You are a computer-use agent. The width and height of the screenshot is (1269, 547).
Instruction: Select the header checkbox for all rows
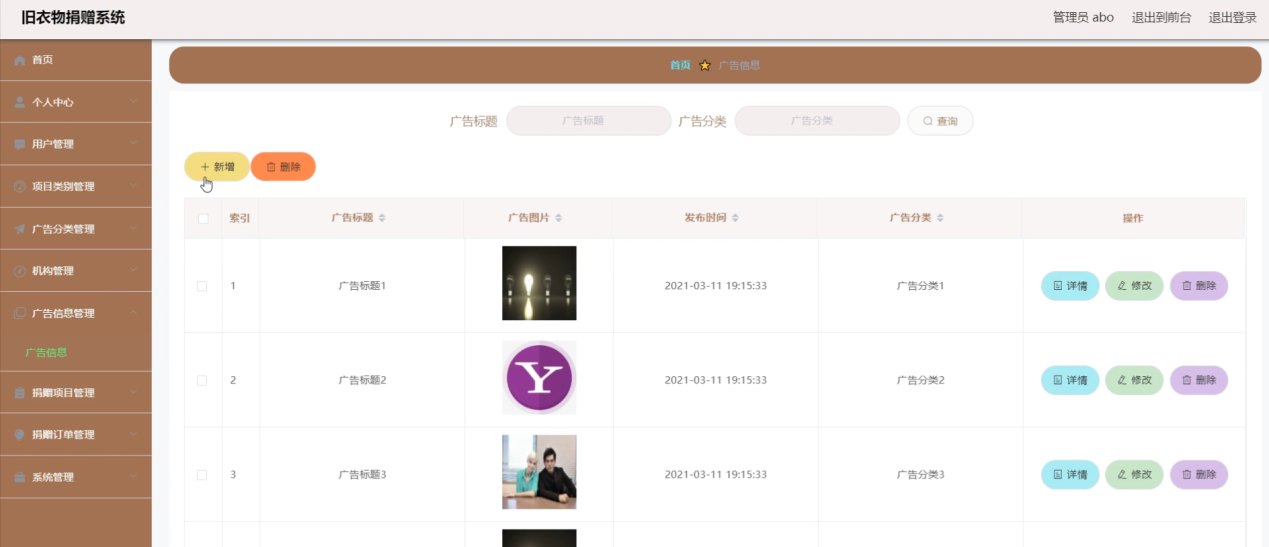(203, 219)
